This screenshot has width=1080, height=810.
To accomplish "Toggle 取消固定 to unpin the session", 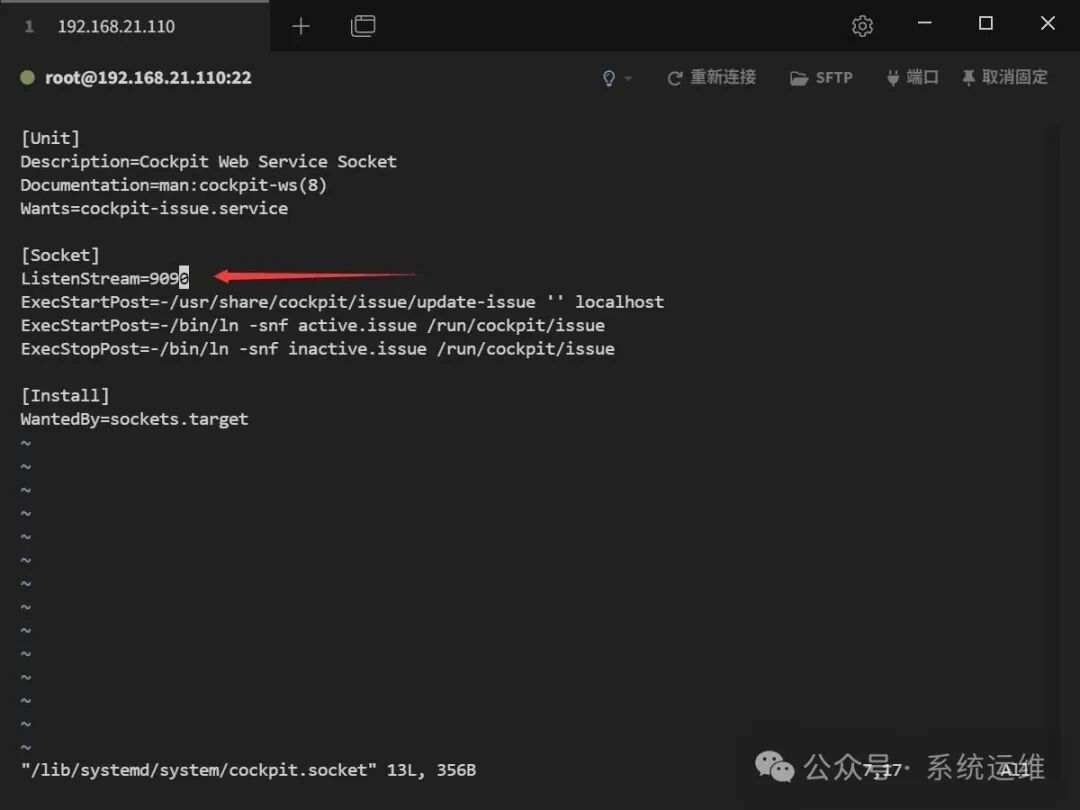I will 1016,77.
